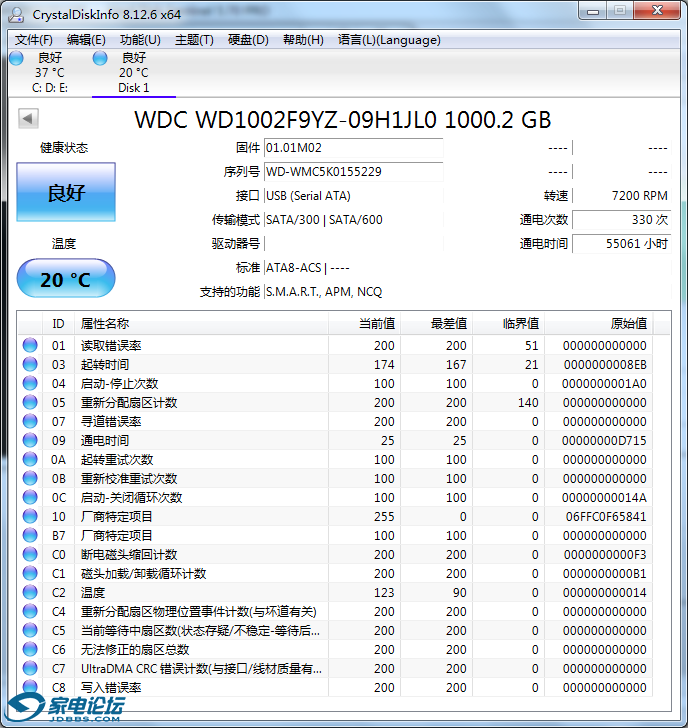Click the power-on hours field 55061 小时
Viewport: 688px width, 728px height.
click(621, 244)
